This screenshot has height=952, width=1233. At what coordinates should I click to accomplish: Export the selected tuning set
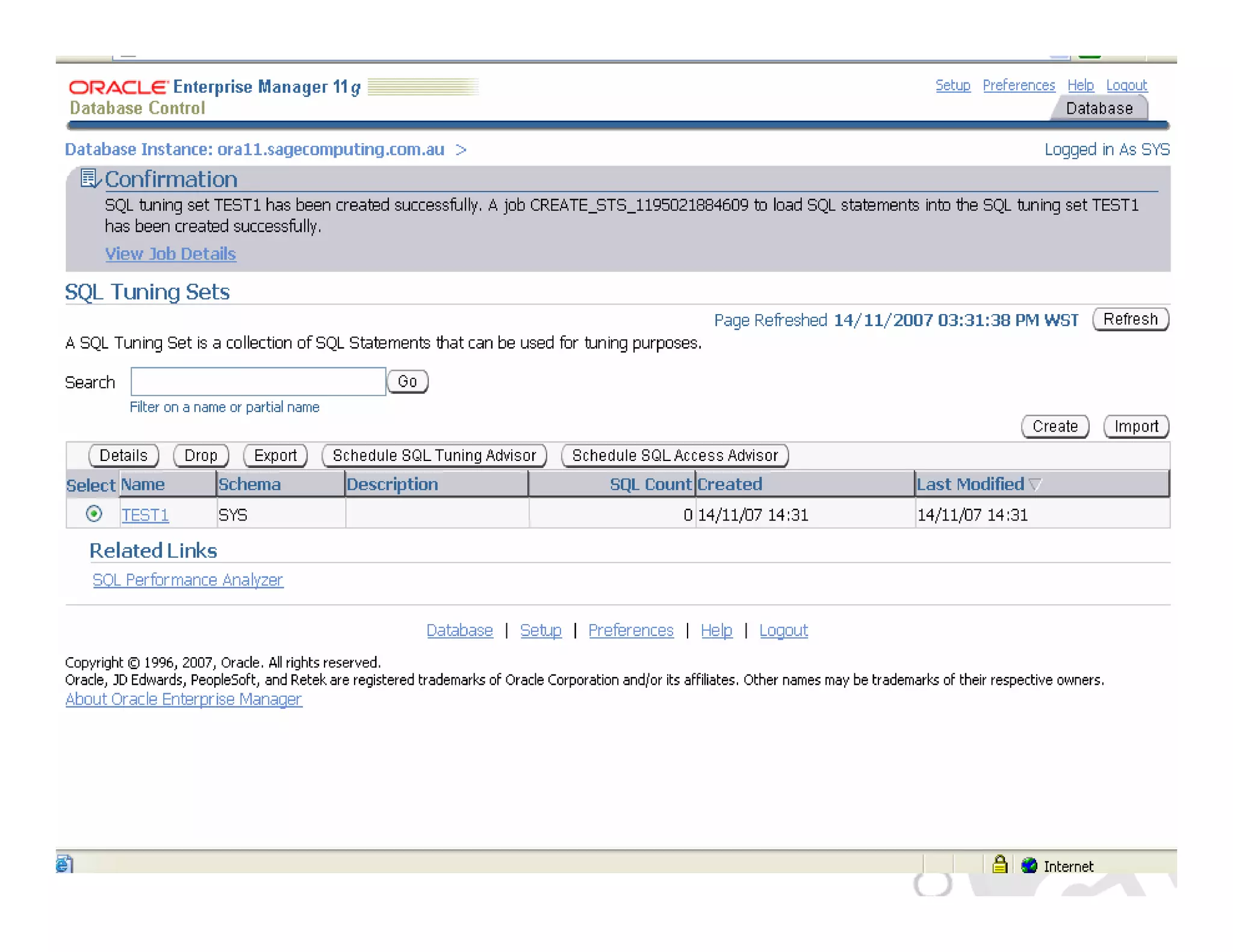pos(275,456)
